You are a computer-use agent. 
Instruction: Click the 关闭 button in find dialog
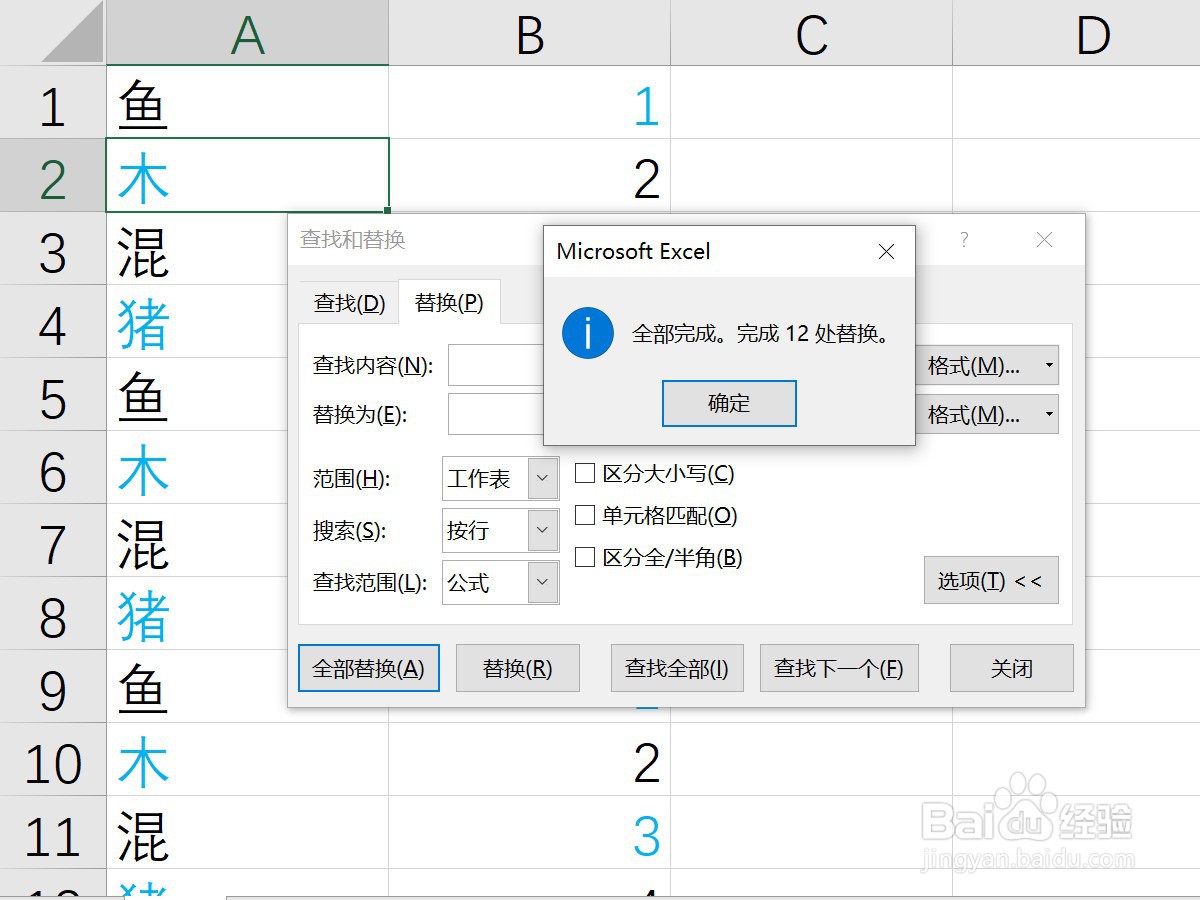(1011, 668)
